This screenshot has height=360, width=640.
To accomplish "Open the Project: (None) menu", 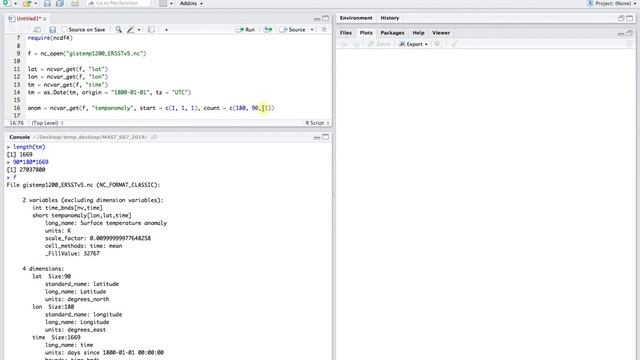I will point(611,3).
